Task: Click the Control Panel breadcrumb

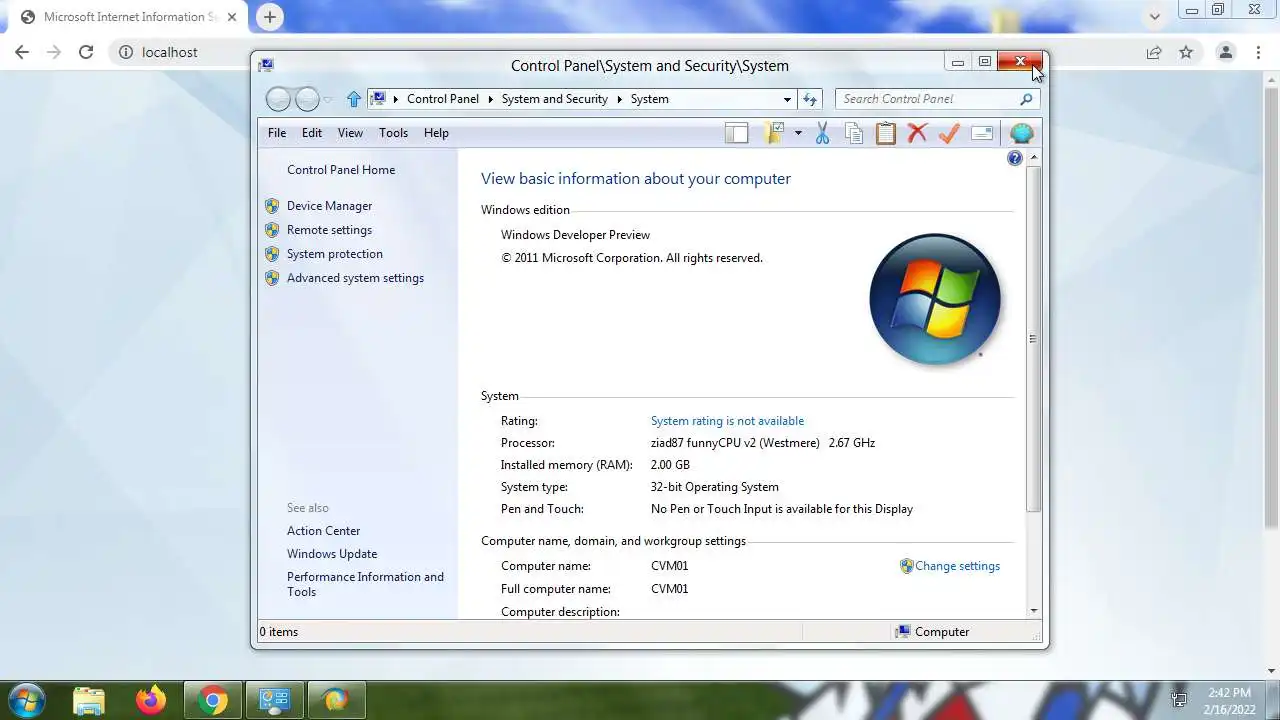Action: point(443,99)
